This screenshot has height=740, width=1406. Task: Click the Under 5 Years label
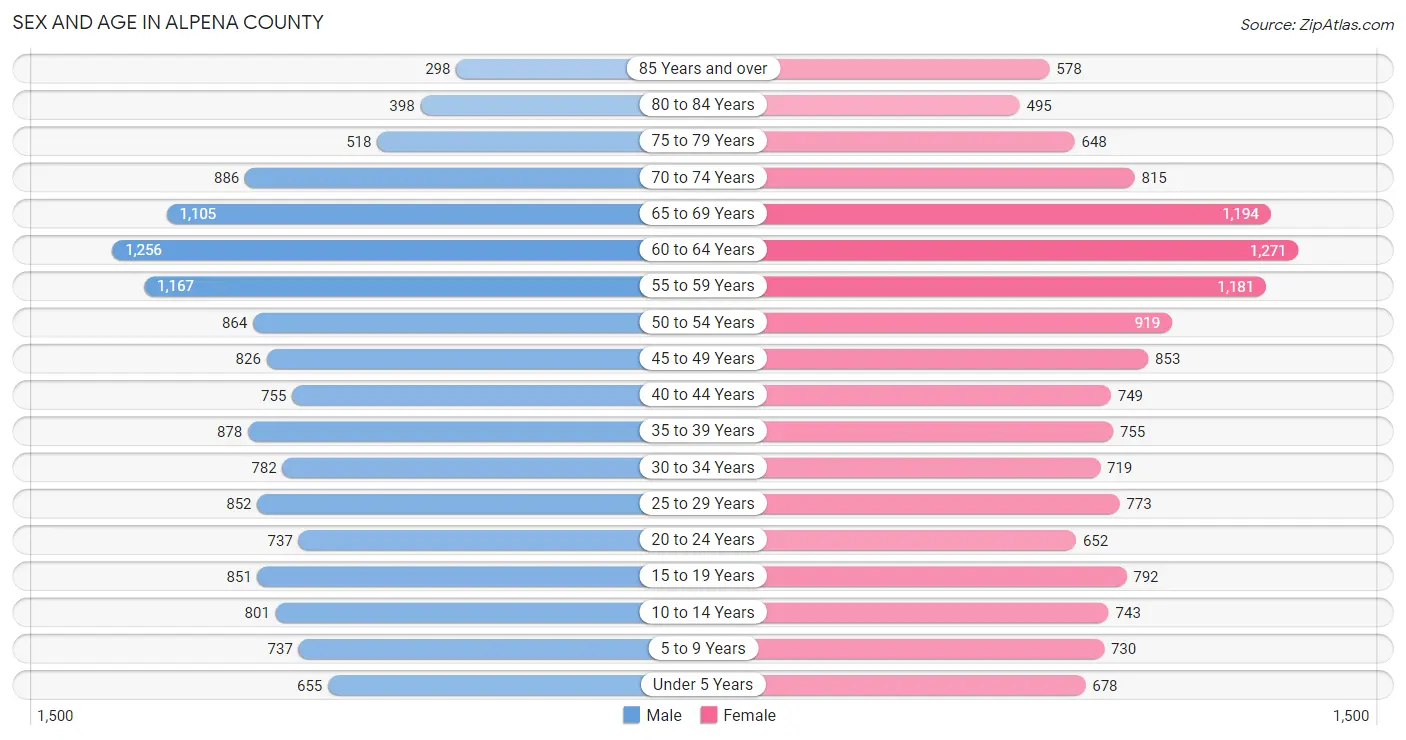point(703,684)
